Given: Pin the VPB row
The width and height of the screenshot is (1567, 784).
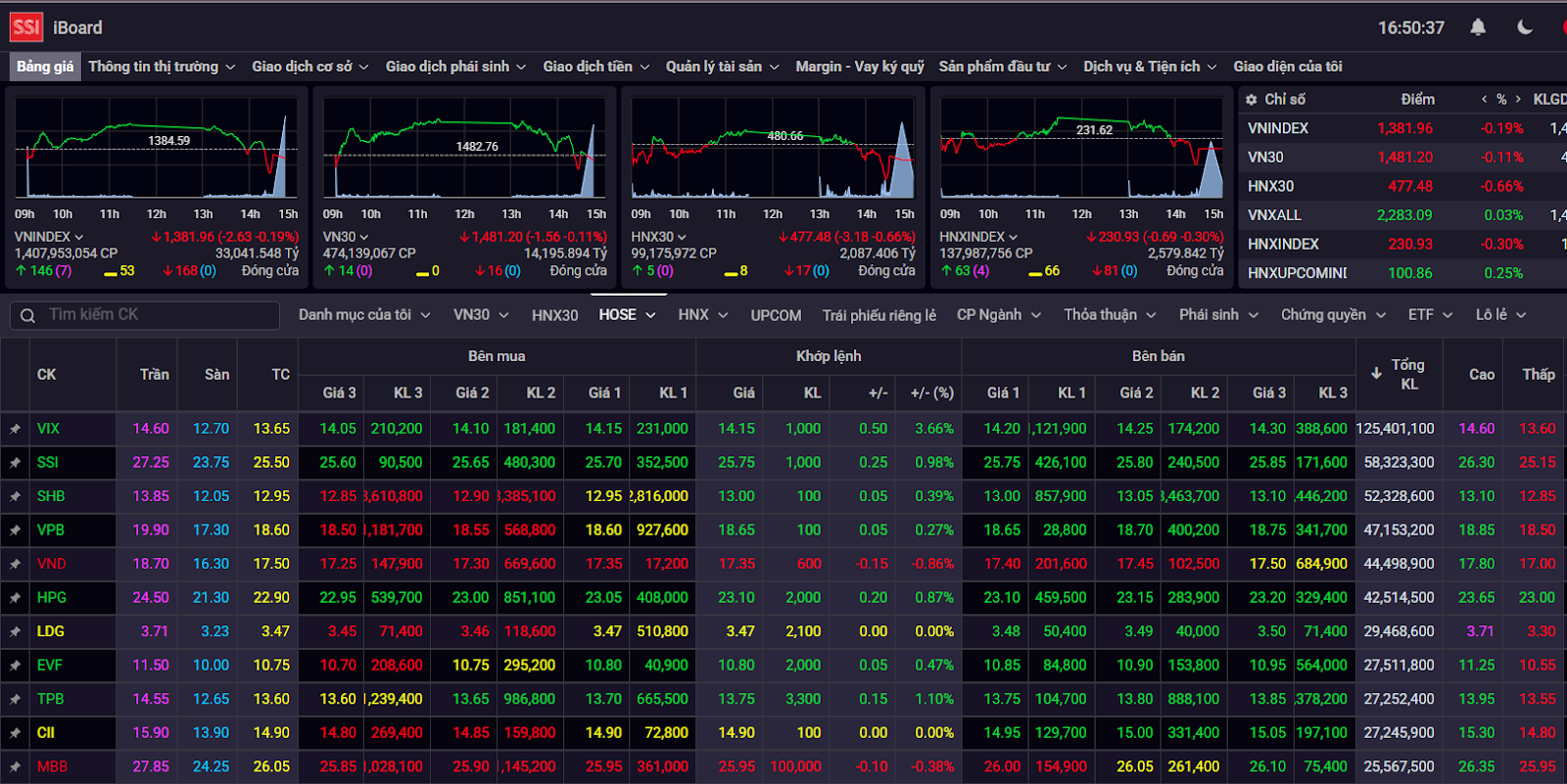Looking at the screenshot, I should [15, 530].
